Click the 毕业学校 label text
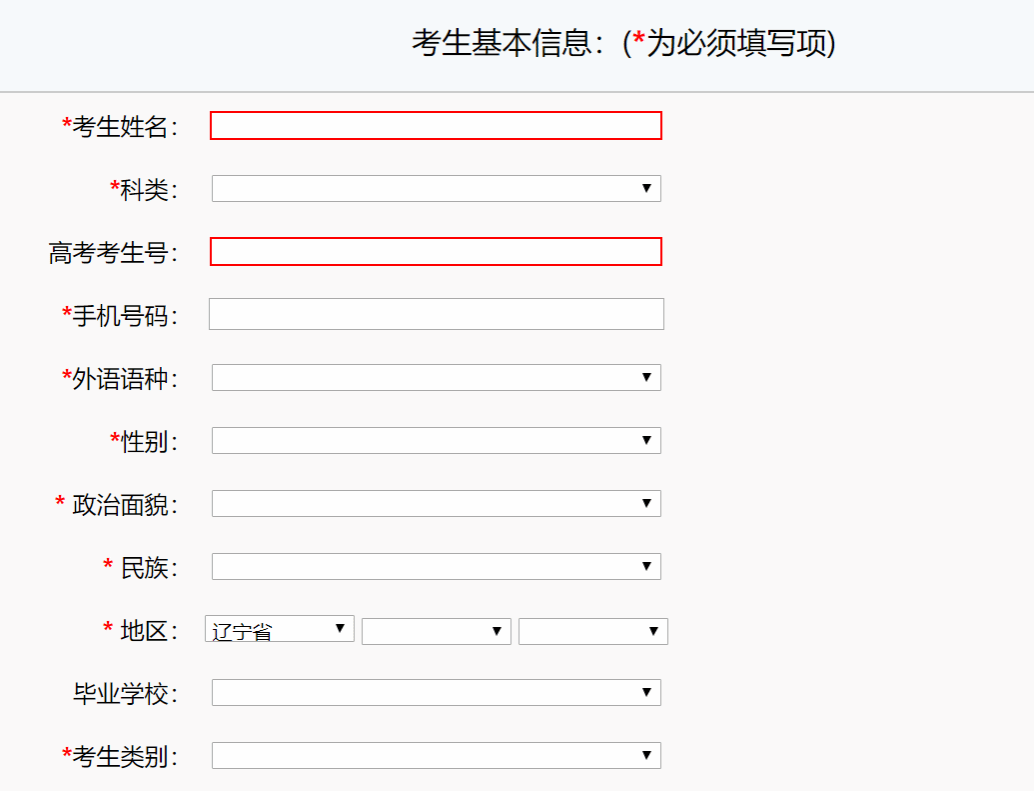 [124, 694]
